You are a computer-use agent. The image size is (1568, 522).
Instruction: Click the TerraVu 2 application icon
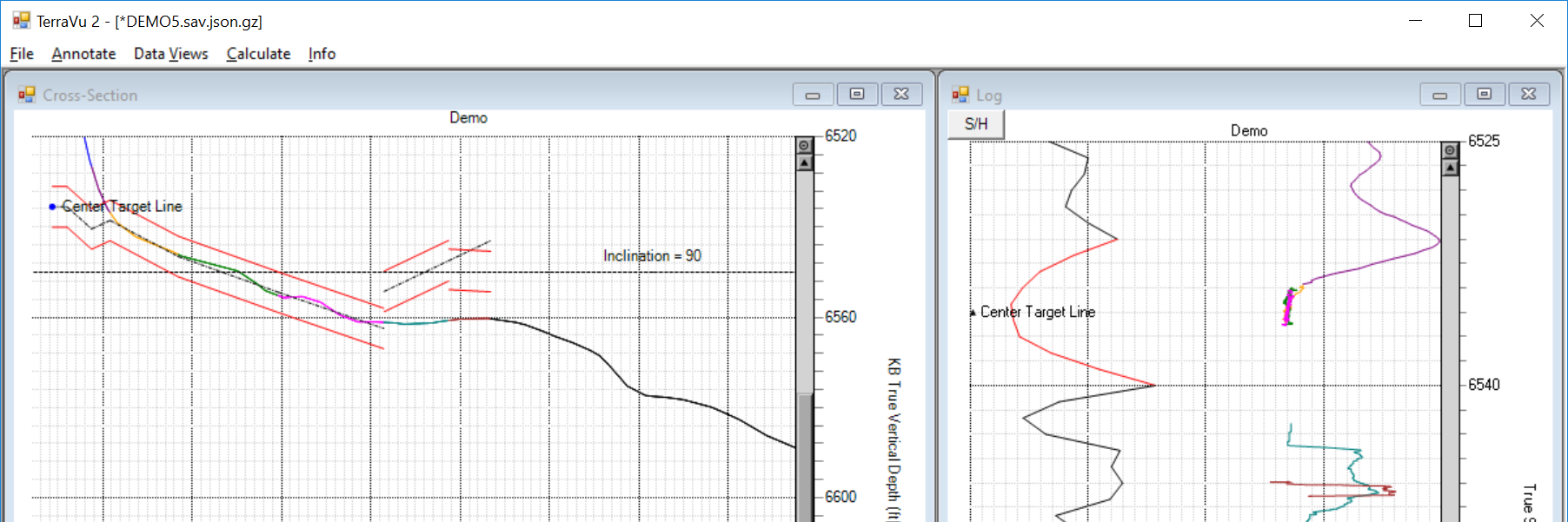point(21,21)
